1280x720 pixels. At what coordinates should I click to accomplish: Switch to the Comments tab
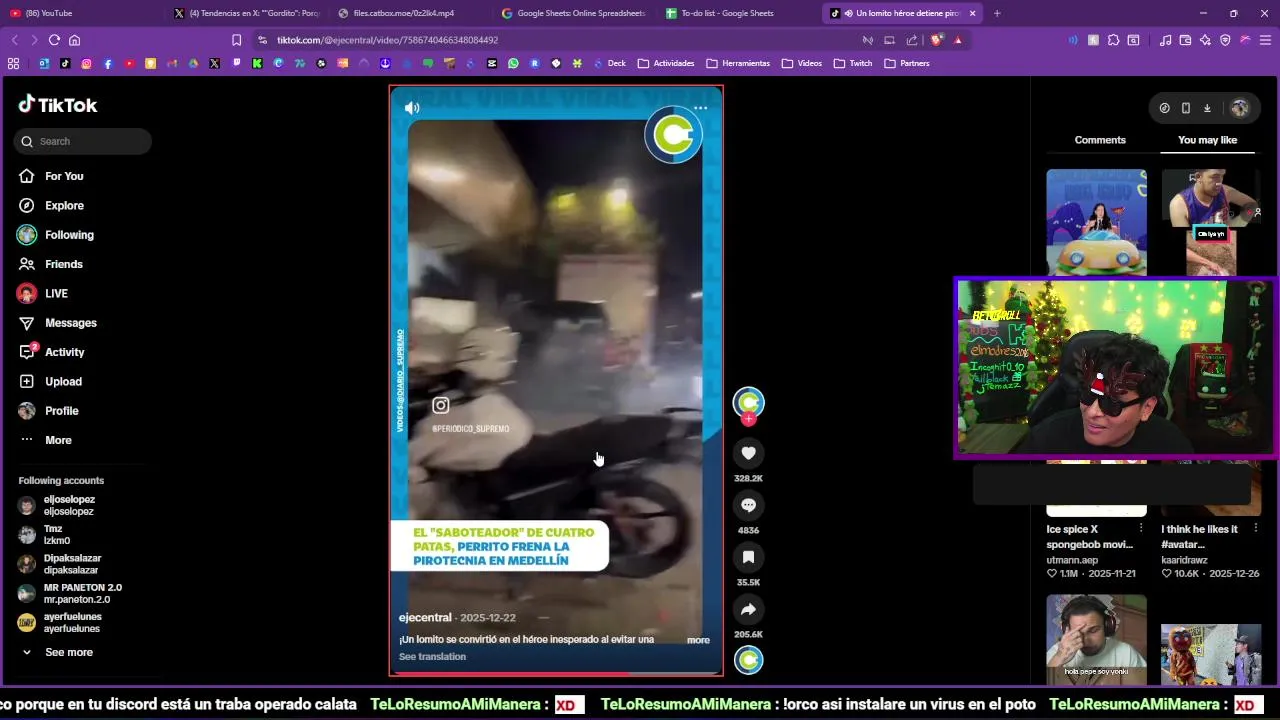click(x=1100, y=140)
